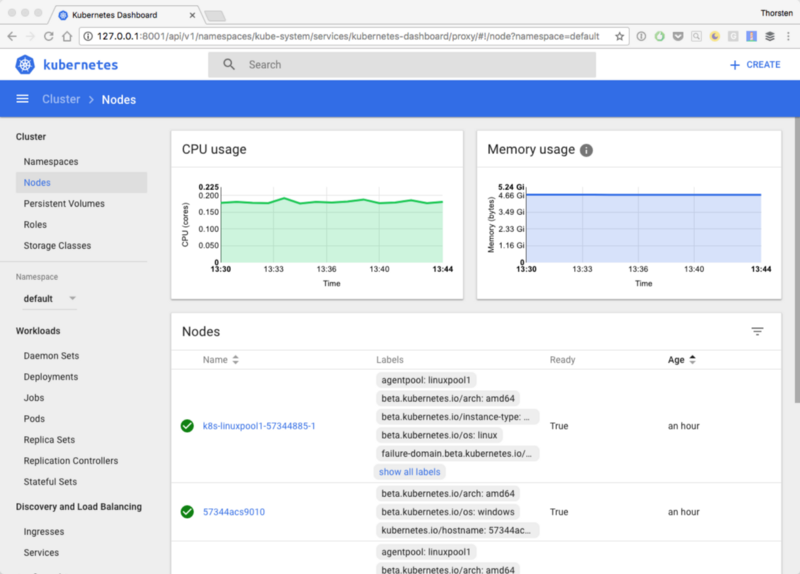Click Cluster in the breadcrumb
Screen dimensions: 800x574
(61, 99)
